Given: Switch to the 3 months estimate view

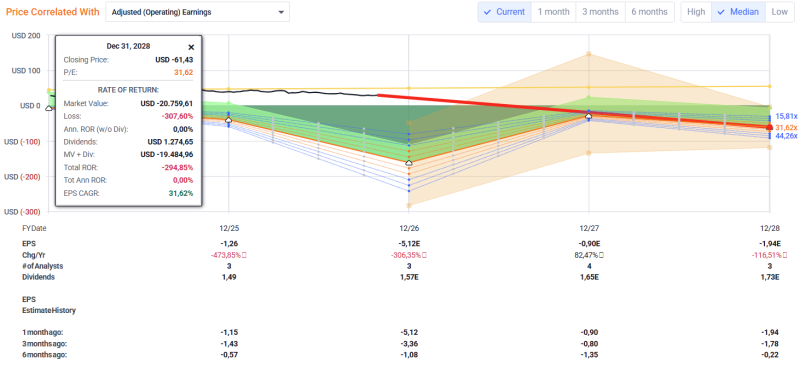Looking at the screenshot, I should [601, 12].
